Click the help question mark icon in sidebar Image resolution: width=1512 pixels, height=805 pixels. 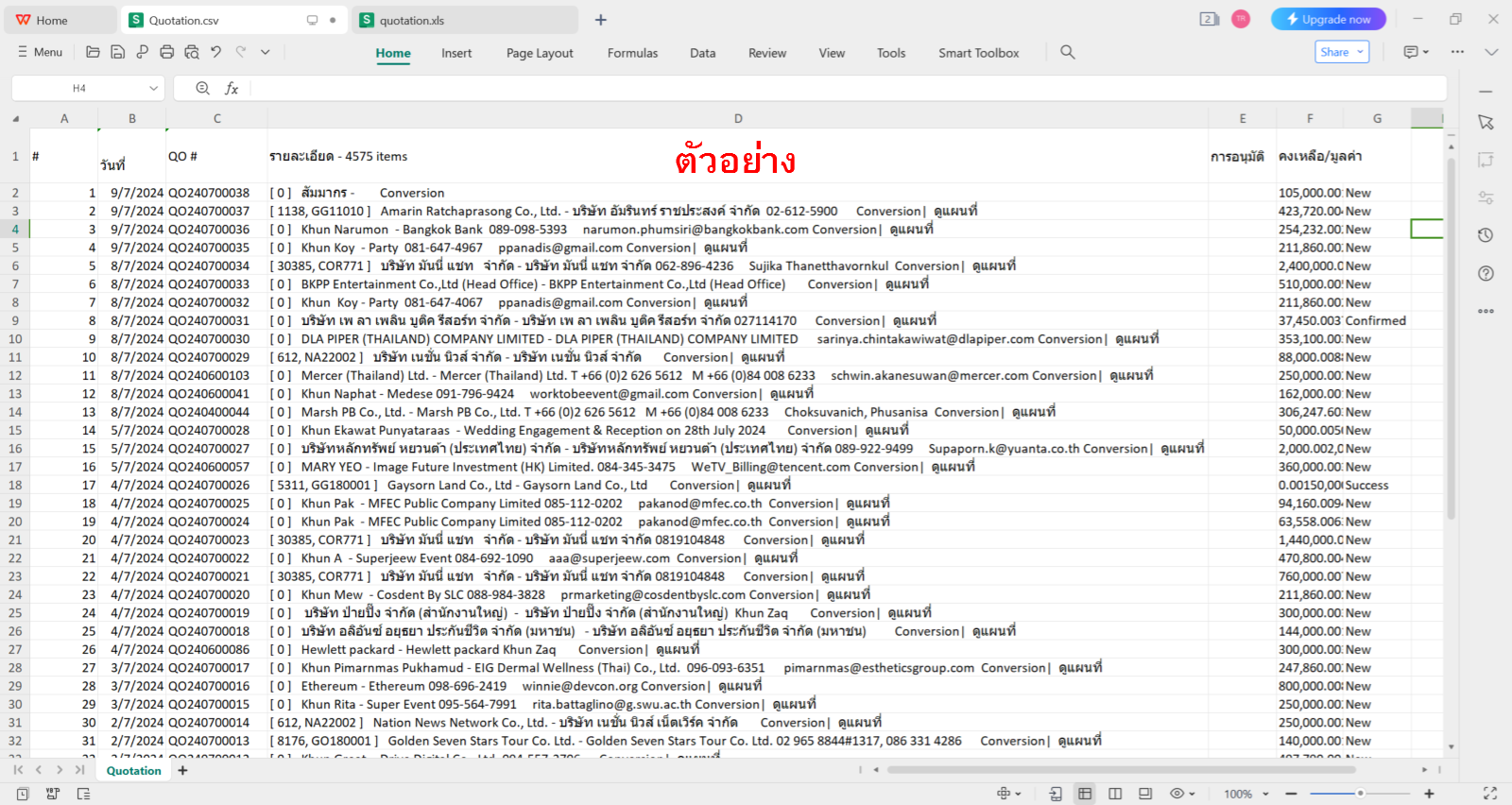point(1486,273)
